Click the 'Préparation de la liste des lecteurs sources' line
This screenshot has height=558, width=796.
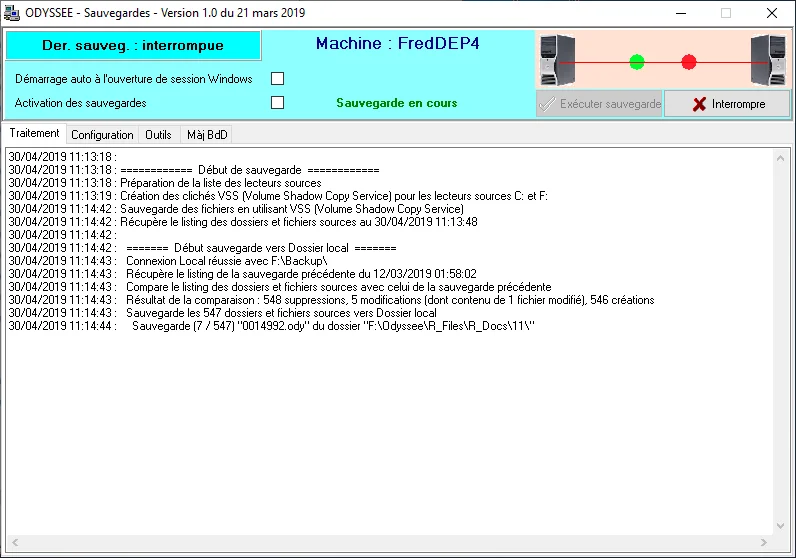165,183
